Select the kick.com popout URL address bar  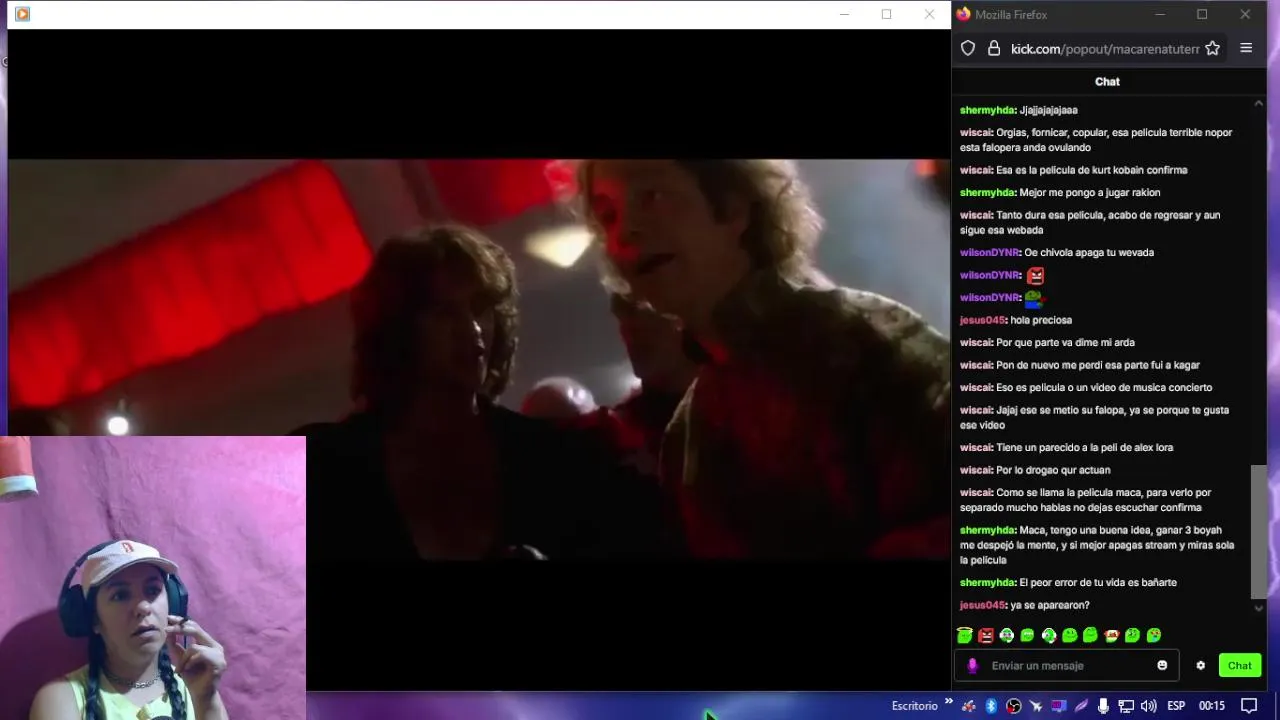coord(1105,48)
